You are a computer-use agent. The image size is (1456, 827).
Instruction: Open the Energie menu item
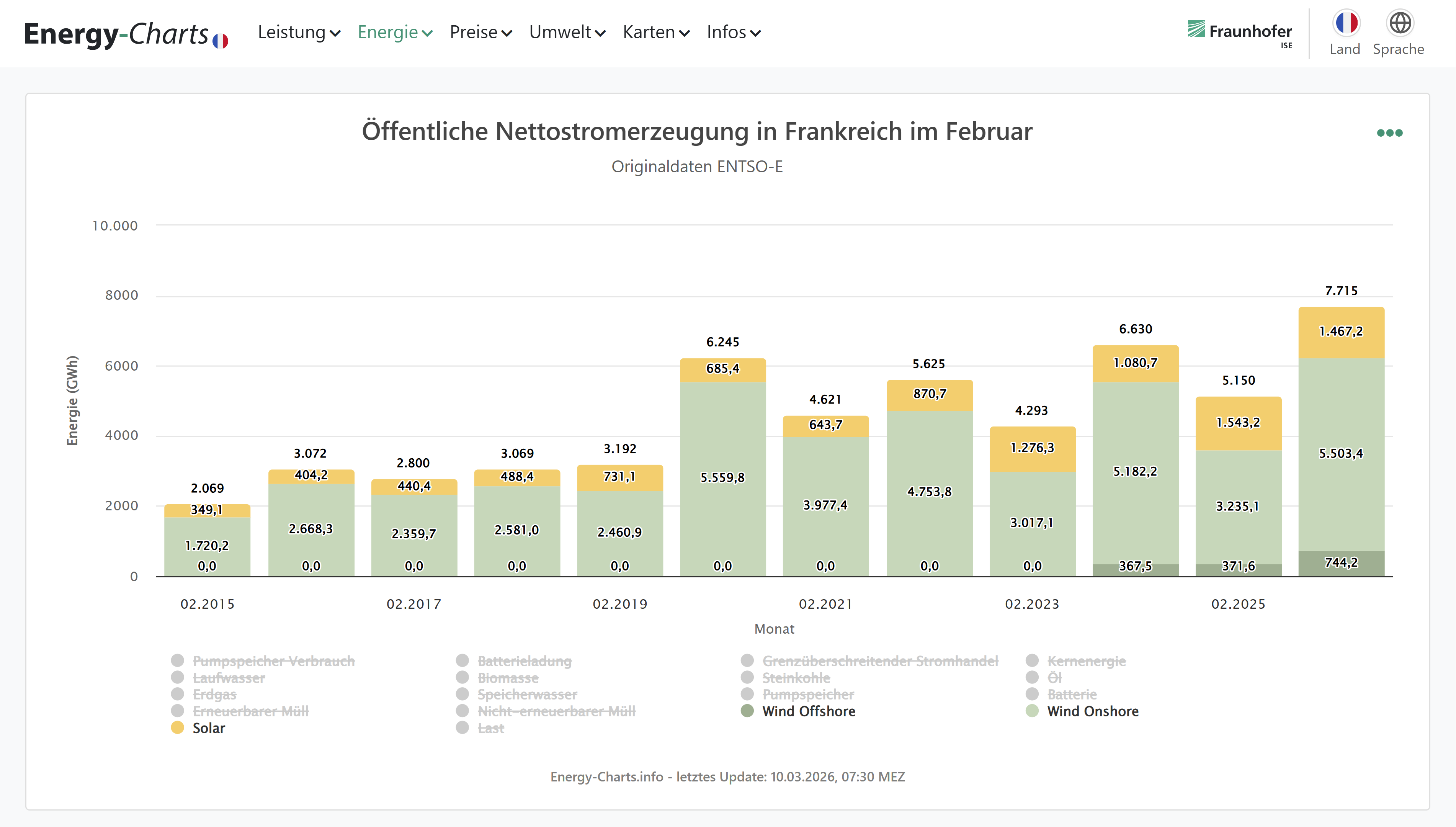coord(395,33)
